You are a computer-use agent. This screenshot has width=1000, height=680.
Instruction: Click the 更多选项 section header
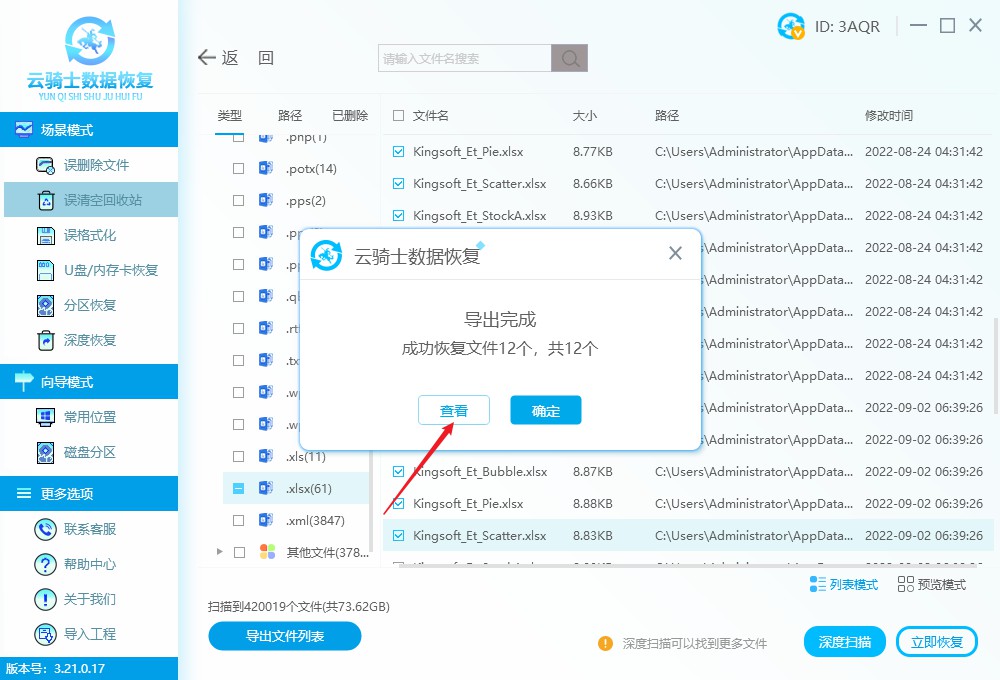coord(89,493)
